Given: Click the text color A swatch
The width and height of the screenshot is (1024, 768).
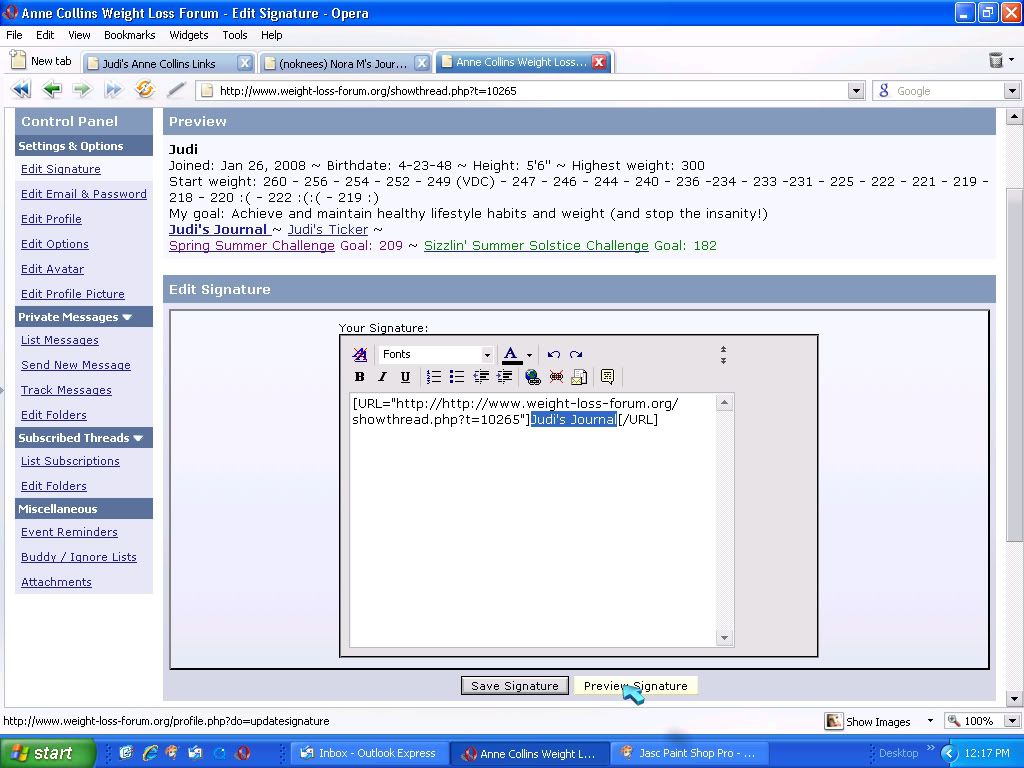Looking at the screenshot, I should [511, 355].
